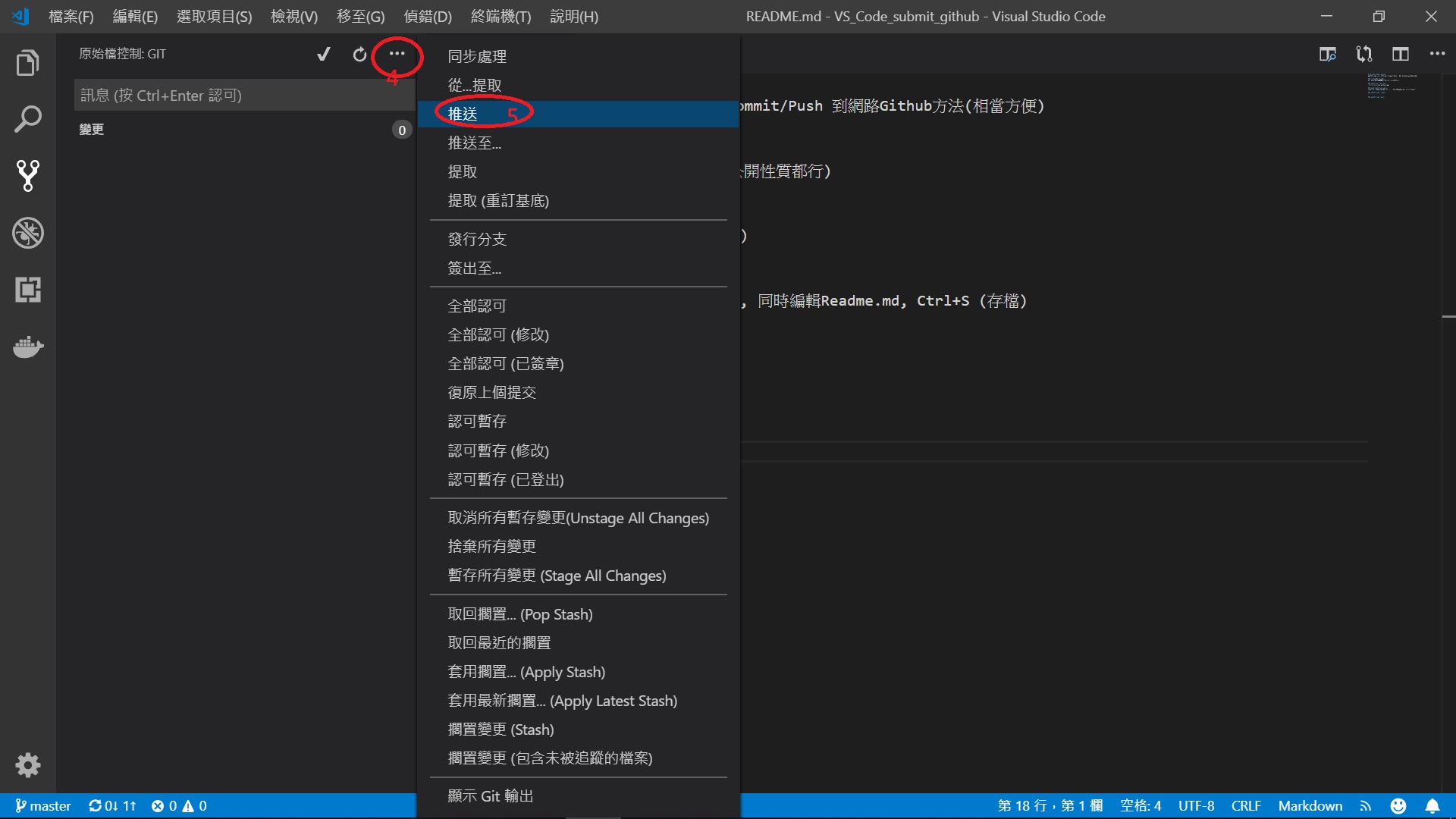Click master branch in status bar
Viewport: 1456px width, 819px height.
pyautogui.click(x=44, y=805)
